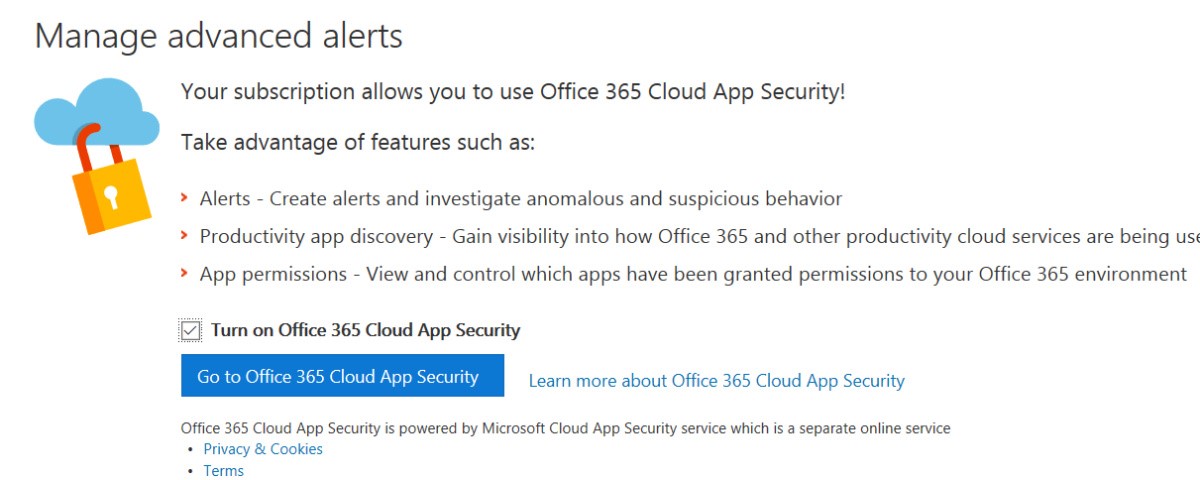1200x480 pixels.
Task: Click the red chevron beside Alerts
Action: click(x=185, y=198)
